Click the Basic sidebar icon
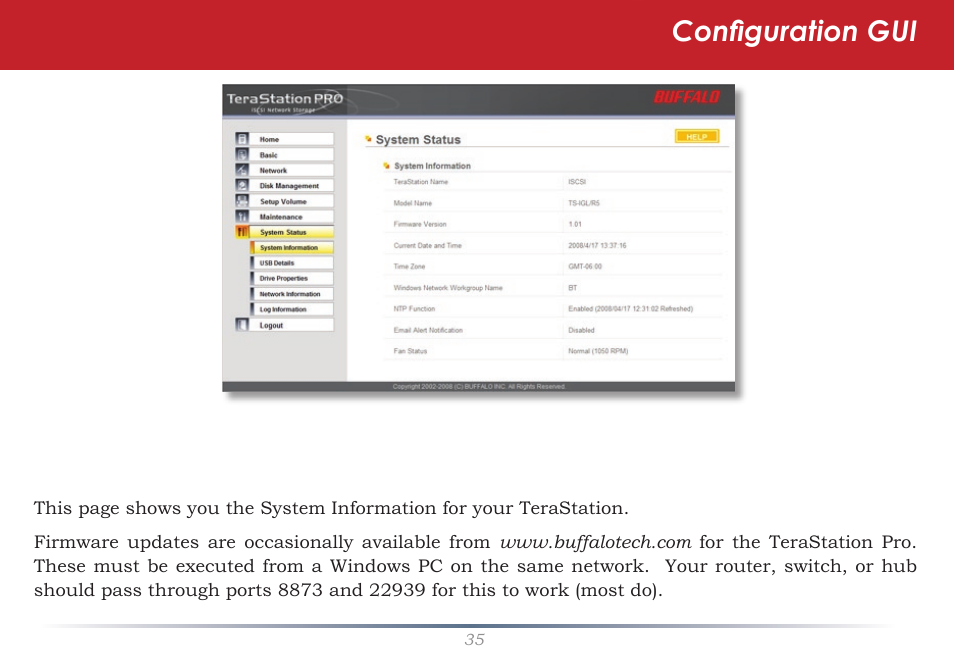Viewport: 954px width, 661px height. click(242, 155)
